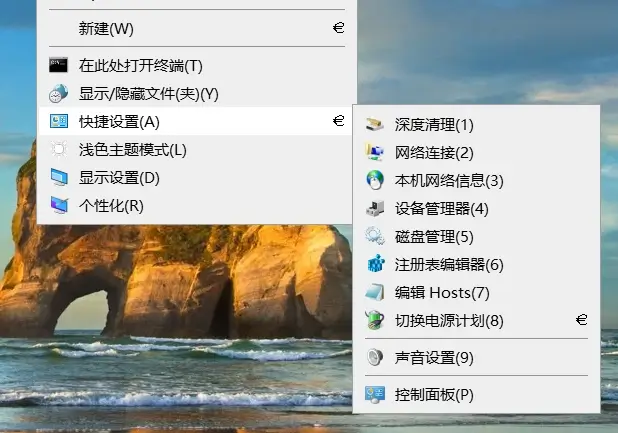This screenshot has width=618, height=433.
Task: Open 网络连接(2) in the submenu
Action: [477, 152]
